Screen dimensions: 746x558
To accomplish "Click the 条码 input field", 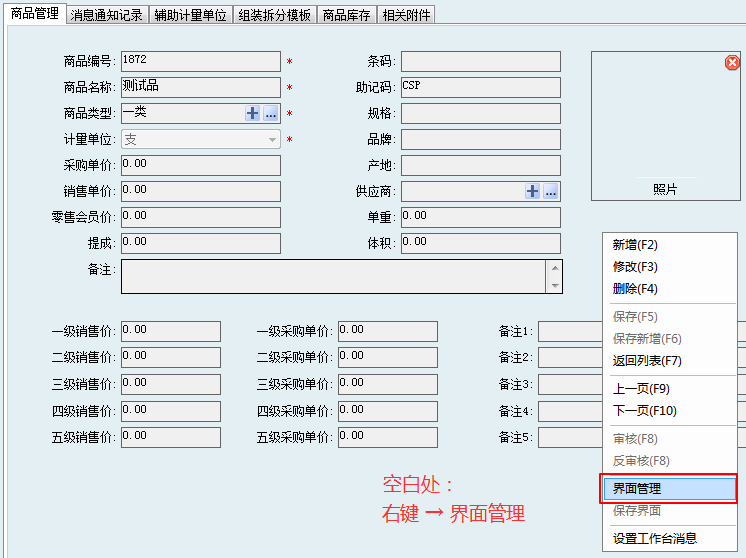I will pyautogui.click(x=480, y=62).
